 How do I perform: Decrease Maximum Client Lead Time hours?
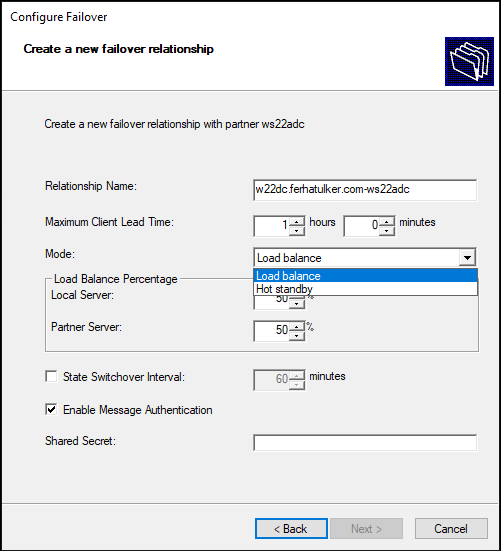(297, 231)
